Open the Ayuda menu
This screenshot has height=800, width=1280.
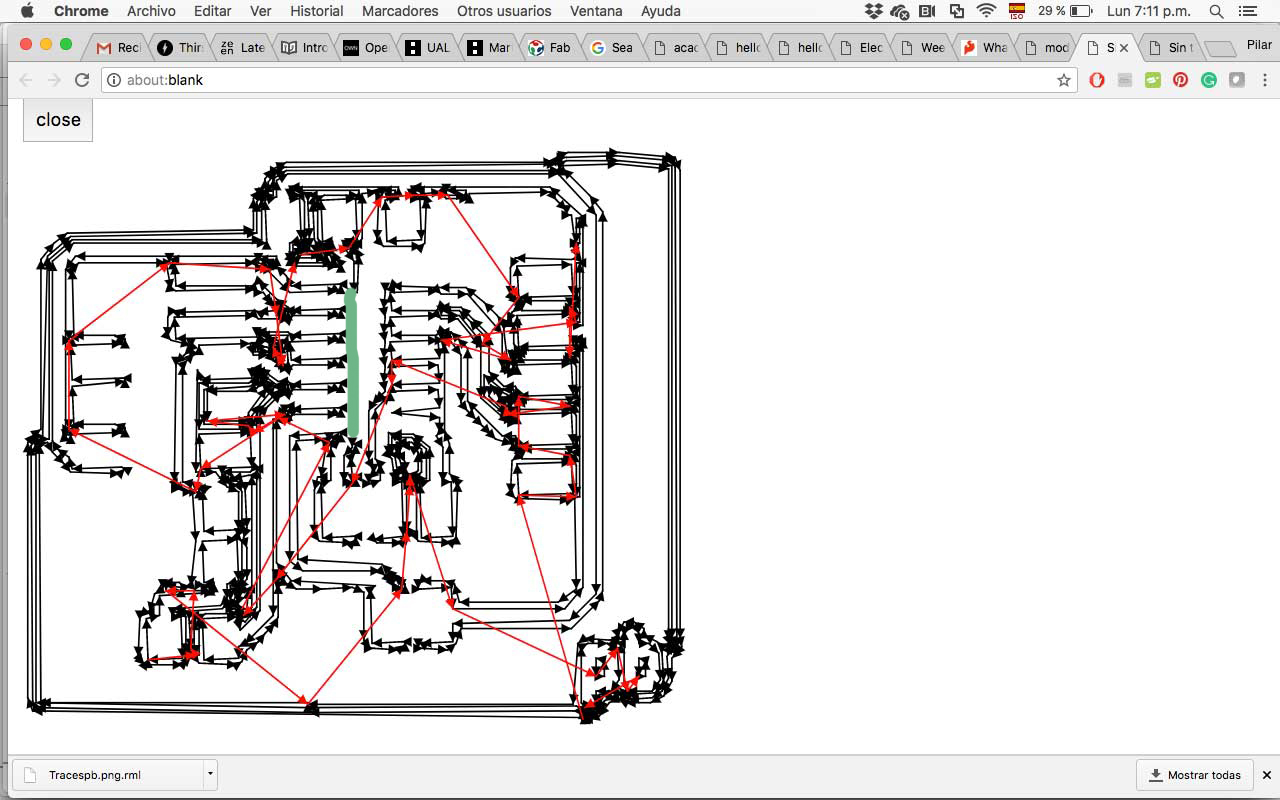click(x=661, y=11)
